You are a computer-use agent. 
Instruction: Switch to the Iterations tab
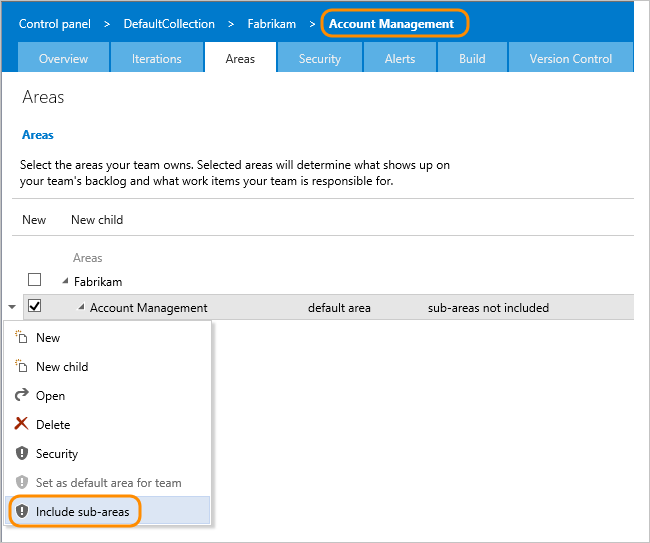(157, 58)
